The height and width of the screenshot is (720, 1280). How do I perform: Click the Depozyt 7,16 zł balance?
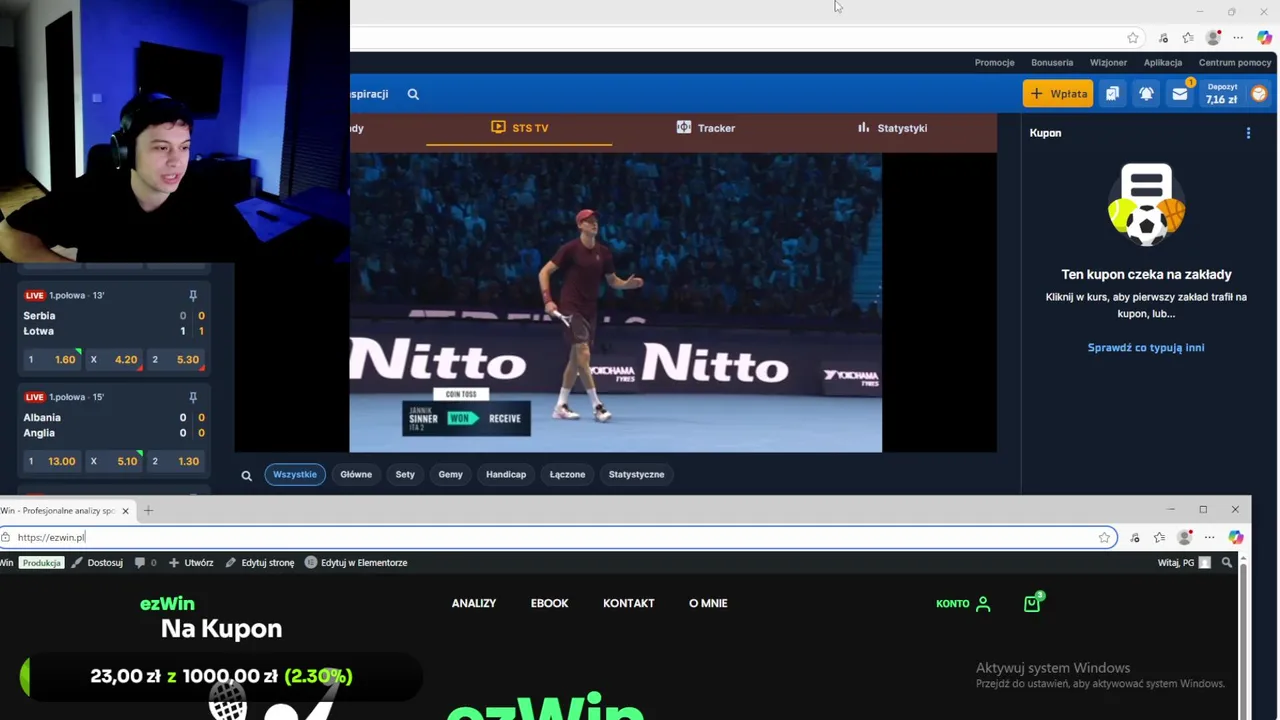tap(1221, 94)
